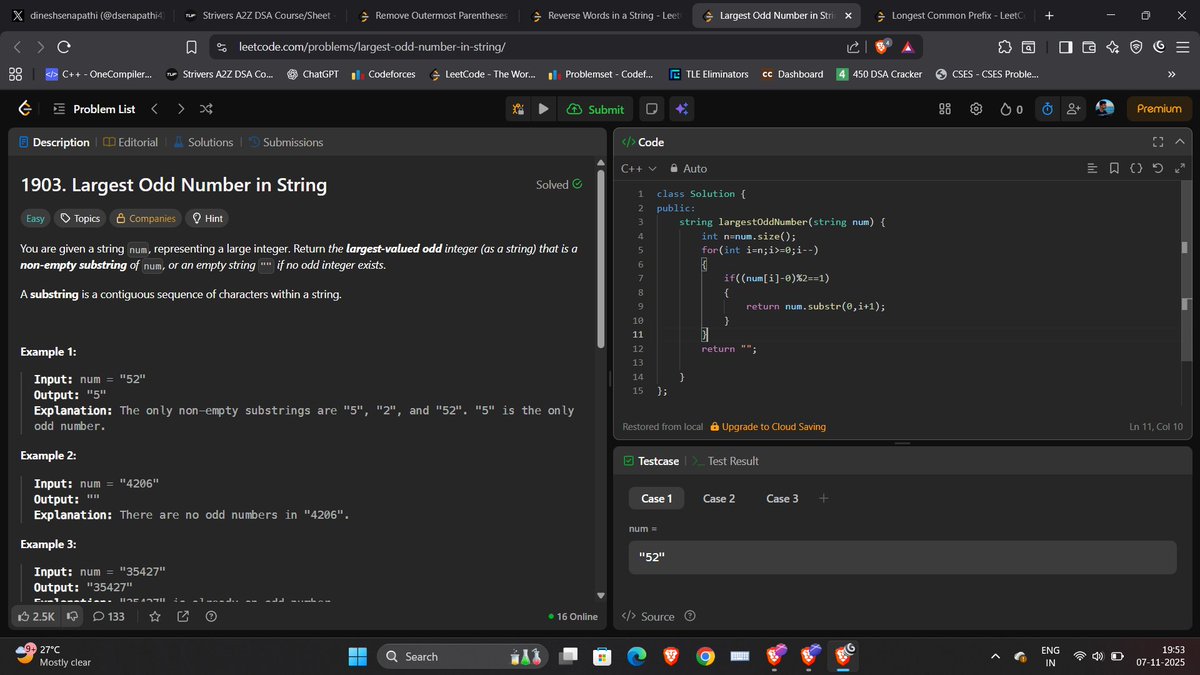This screenshot has height=675, width=1200.
Task: Star the problem as favorite
Action: tap(155, 617)
